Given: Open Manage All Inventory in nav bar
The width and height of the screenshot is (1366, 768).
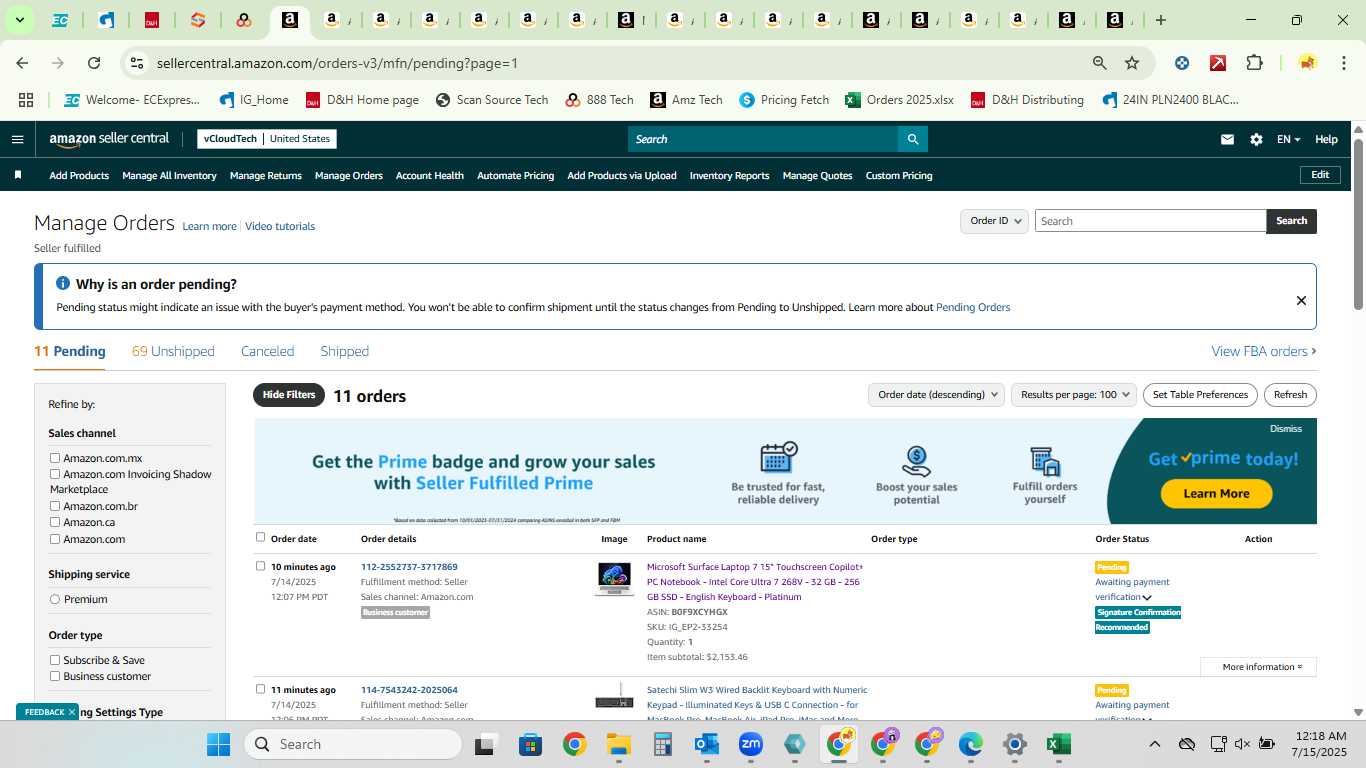Looking at the screenshot, I should [x=169, y=175].
